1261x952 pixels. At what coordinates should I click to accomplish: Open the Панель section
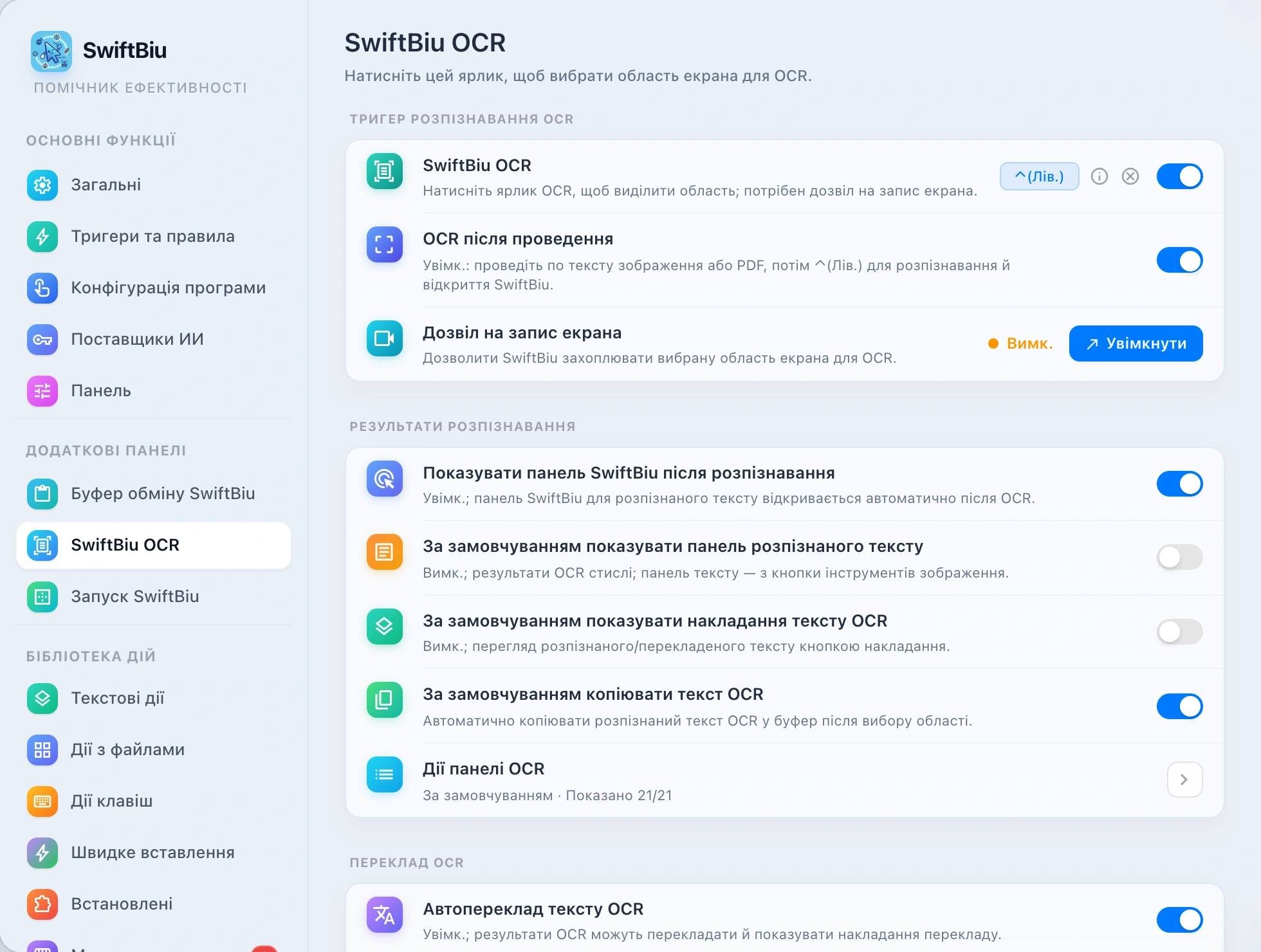point(154,391)
